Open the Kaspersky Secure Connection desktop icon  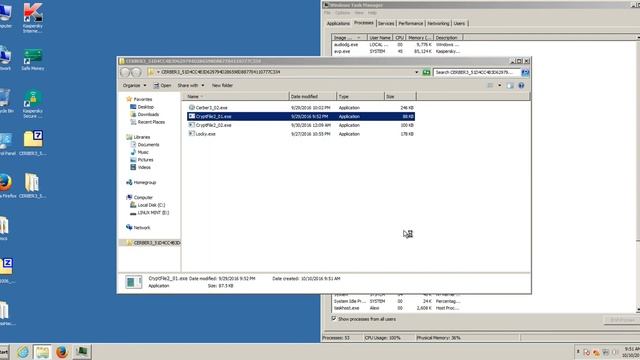33,104
